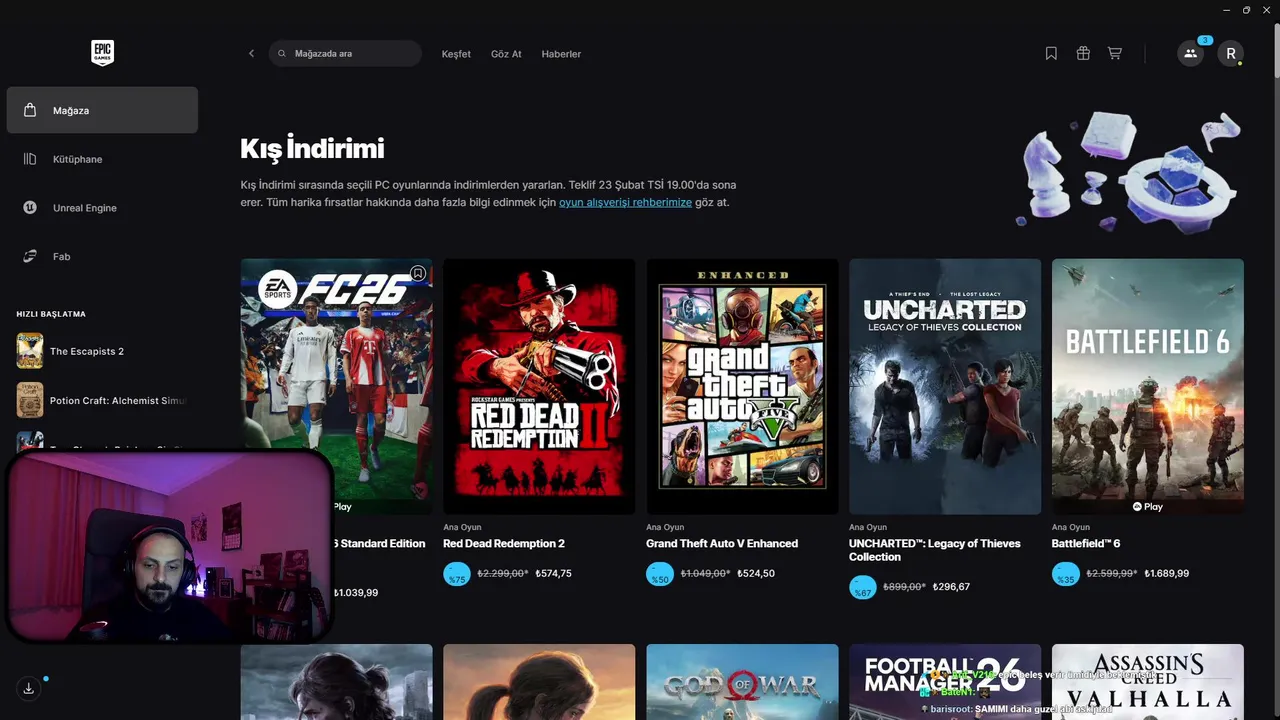Click the Battlefield 6 title text
Screen dimensions: 1280x720
coord(1086,544)
